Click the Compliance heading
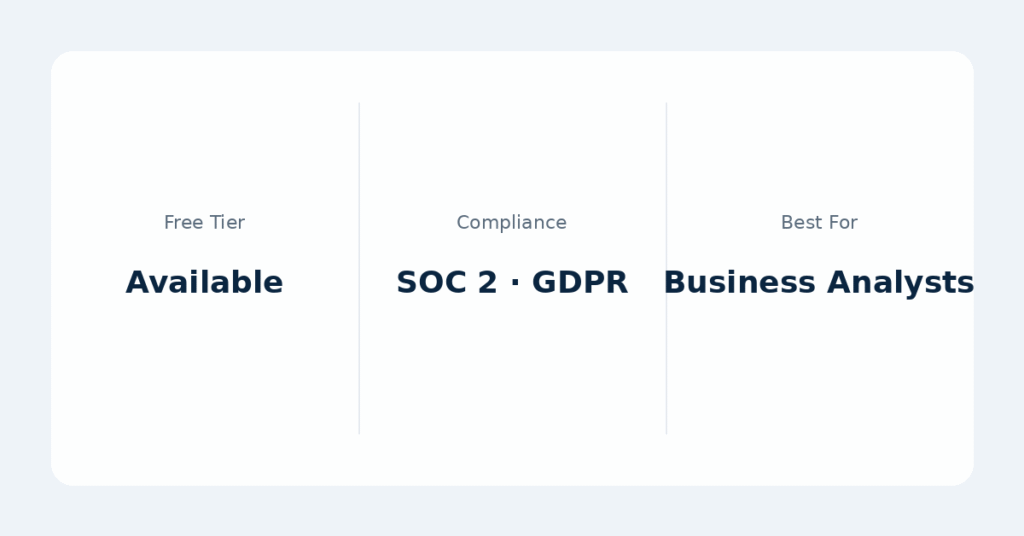 click(x=511, y=223)
